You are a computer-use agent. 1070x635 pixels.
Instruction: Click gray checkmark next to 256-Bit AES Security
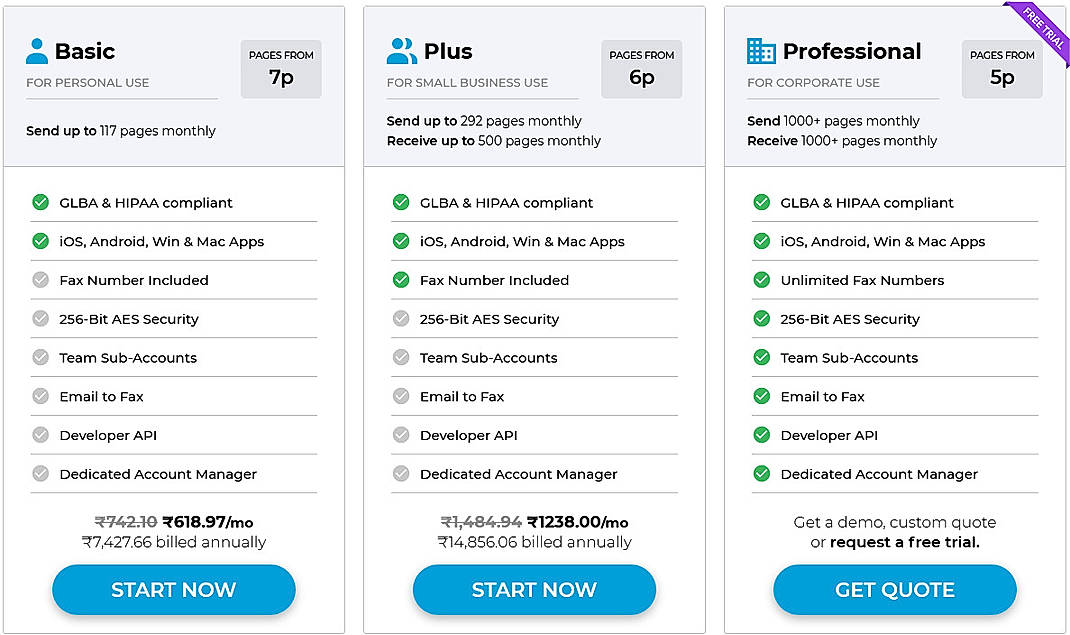pyautogui.click(x=40, y=318)
